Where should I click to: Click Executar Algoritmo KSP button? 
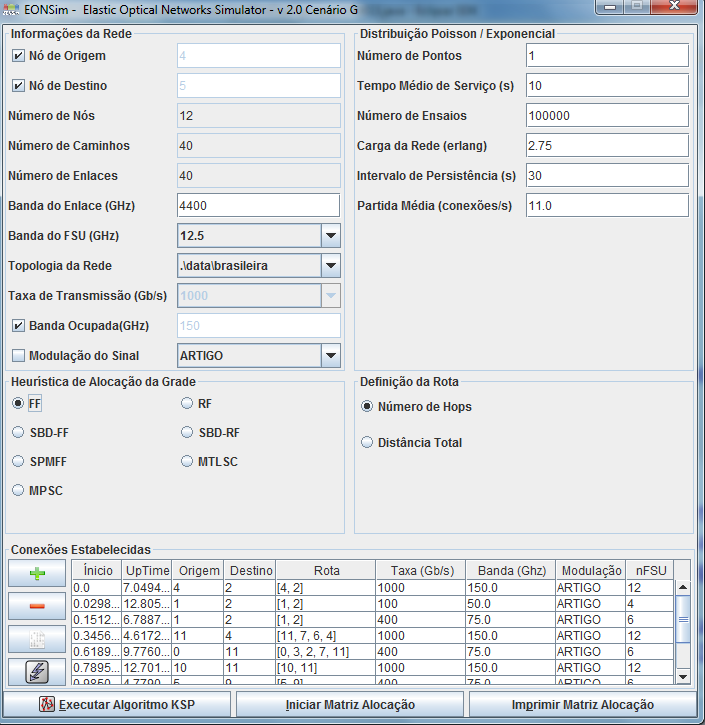117,705
